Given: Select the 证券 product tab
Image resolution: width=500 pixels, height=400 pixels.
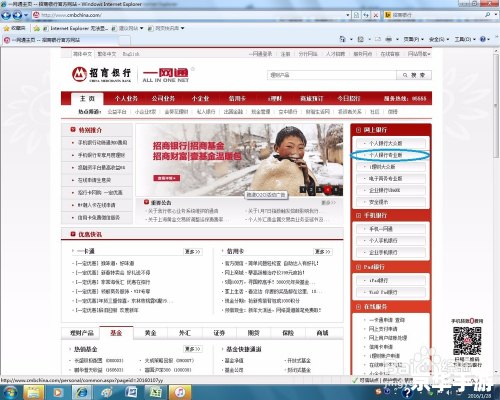Looking at the screenshot, I should click(219, 333).
